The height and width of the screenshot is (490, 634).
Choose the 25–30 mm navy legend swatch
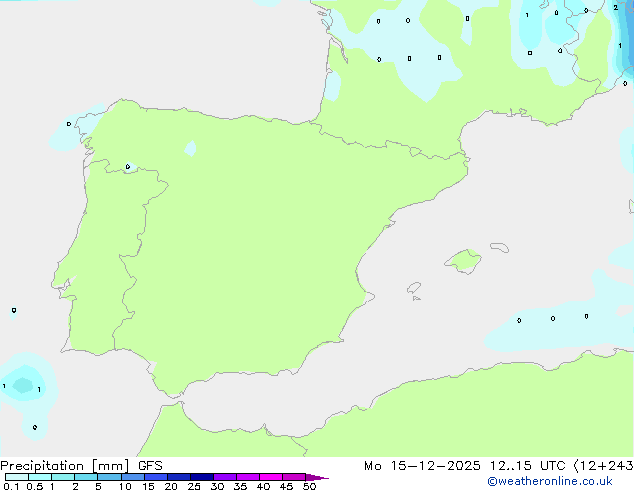tap(202, 477)
